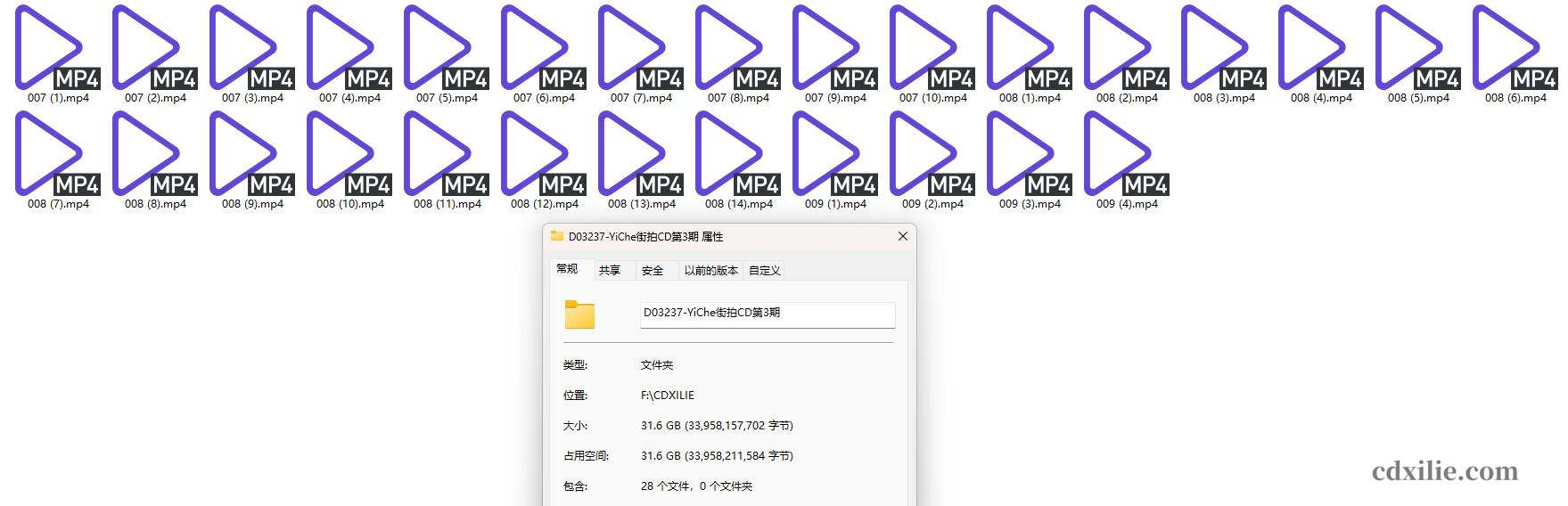Select the 009 (4).mp4 file icon
Image resolution: width=1568 pixels, height=506 pixels.
click(1127, 154)
